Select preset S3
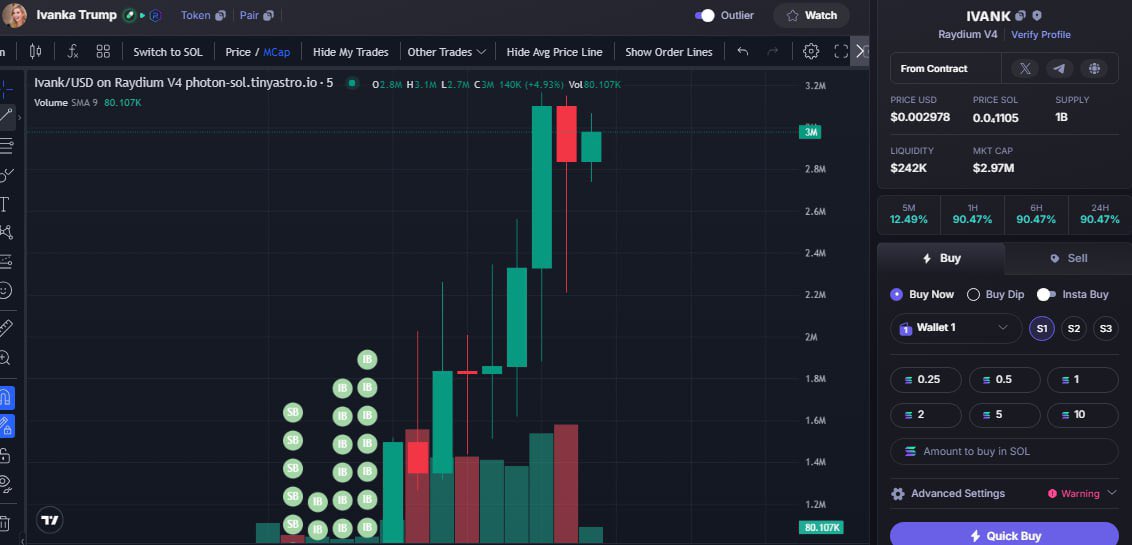Viewport: 1132px width, 545px height. click(x=1105, y=328)
